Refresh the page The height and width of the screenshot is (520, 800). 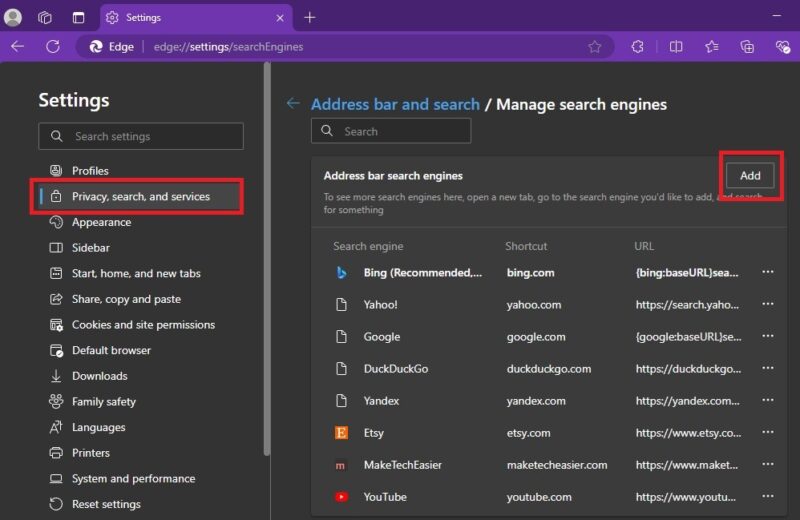coord(53,46)
